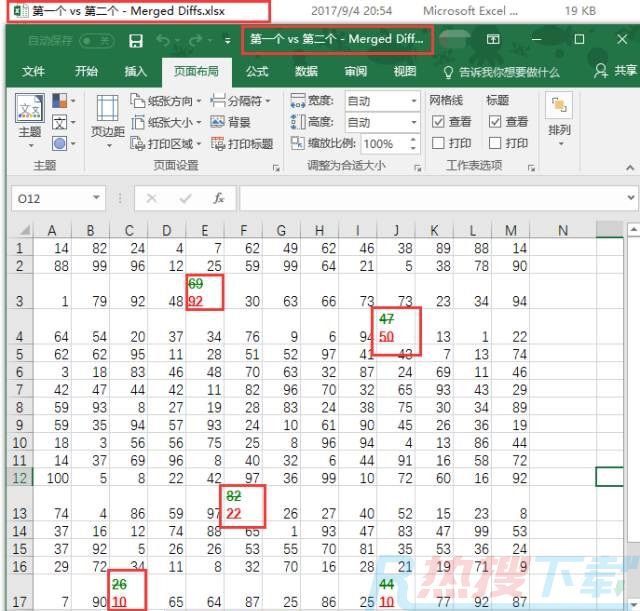Switch to the 数据 tab

[x=306, y=71]
